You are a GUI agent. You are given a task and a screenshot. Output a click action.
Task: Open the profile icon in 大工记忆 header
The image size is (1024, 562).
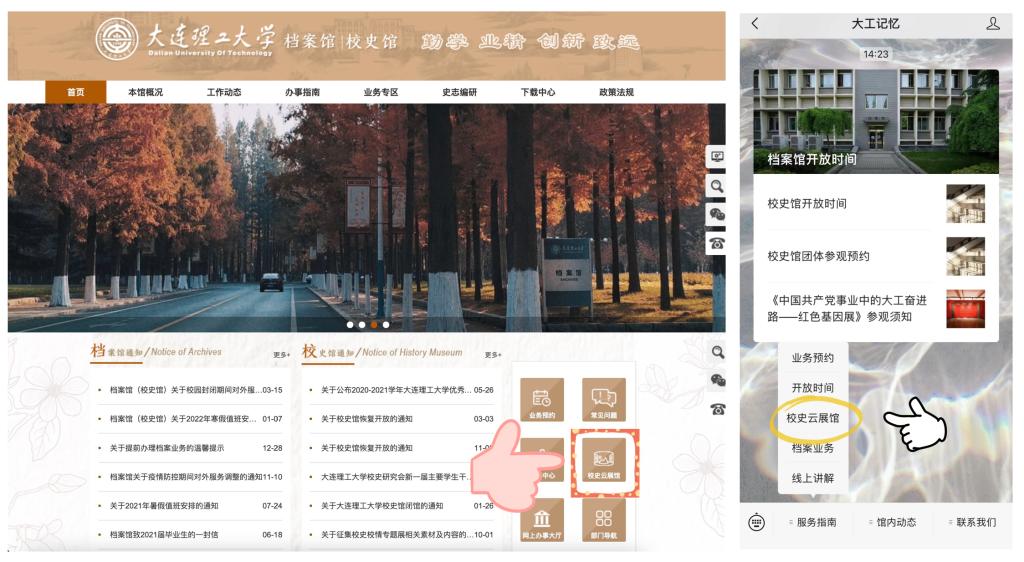click(992, 23)
